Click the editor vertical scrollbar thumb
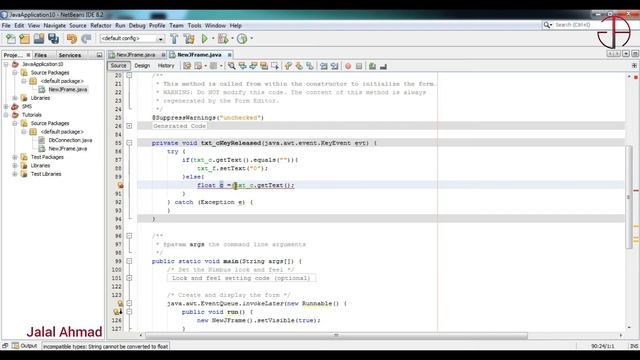This screenshot has width=640, height=360. pos(629,197)
